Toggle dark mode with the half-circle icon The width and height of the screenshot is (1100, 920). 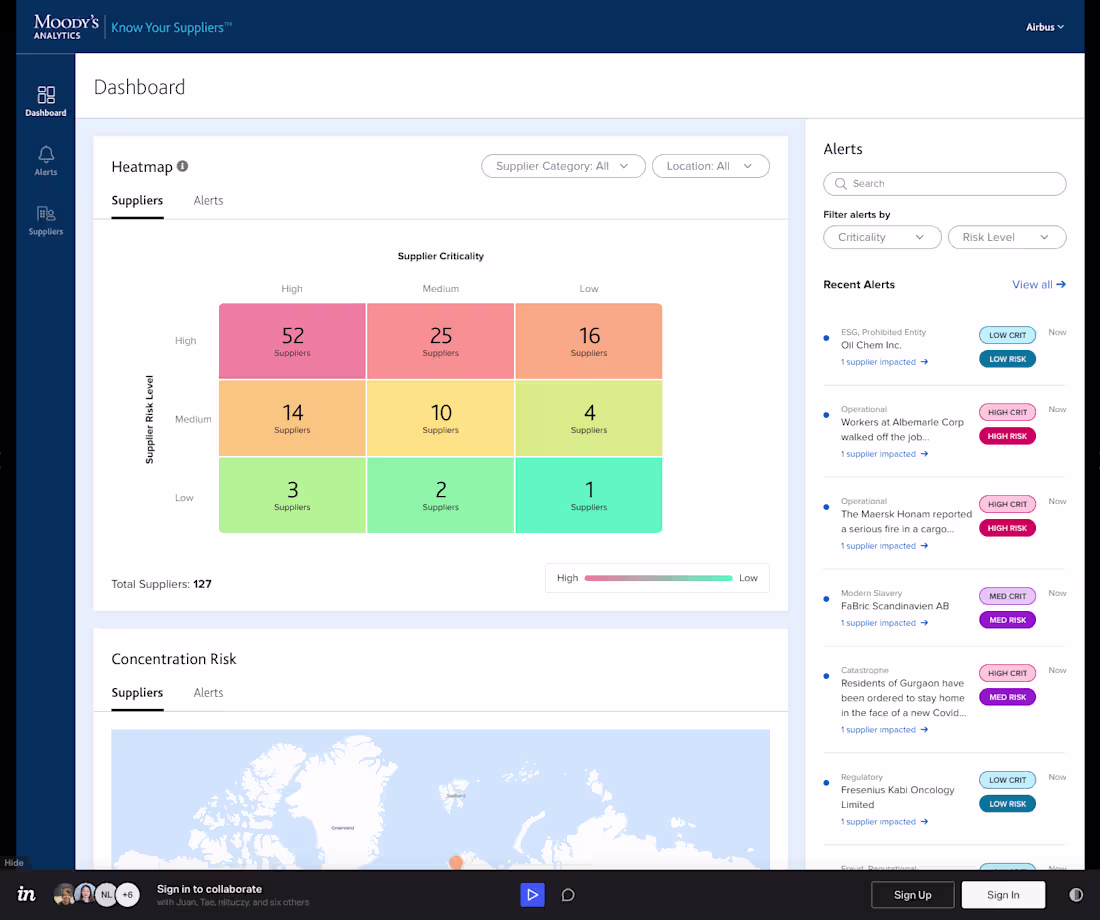(x=1075, y=895)
